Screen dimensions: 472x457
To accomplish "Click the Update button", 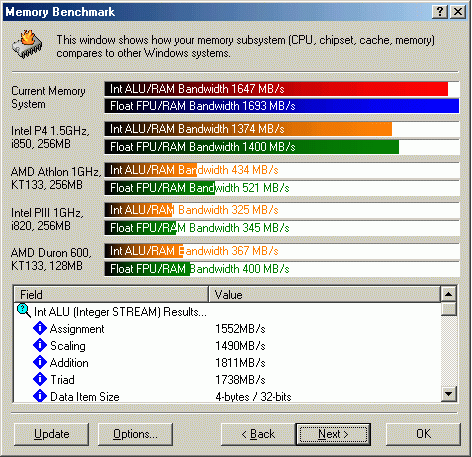I will point(52,434).
